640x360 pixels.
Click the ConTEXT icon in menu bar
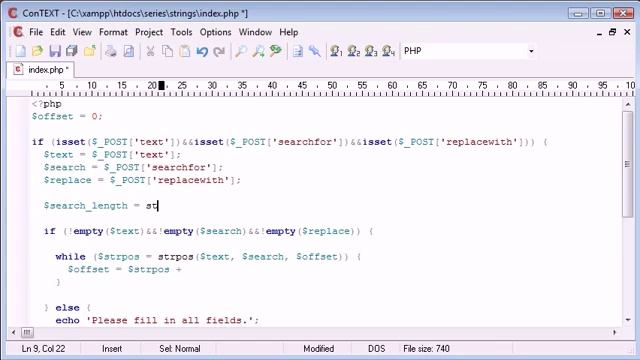[18, 32]
